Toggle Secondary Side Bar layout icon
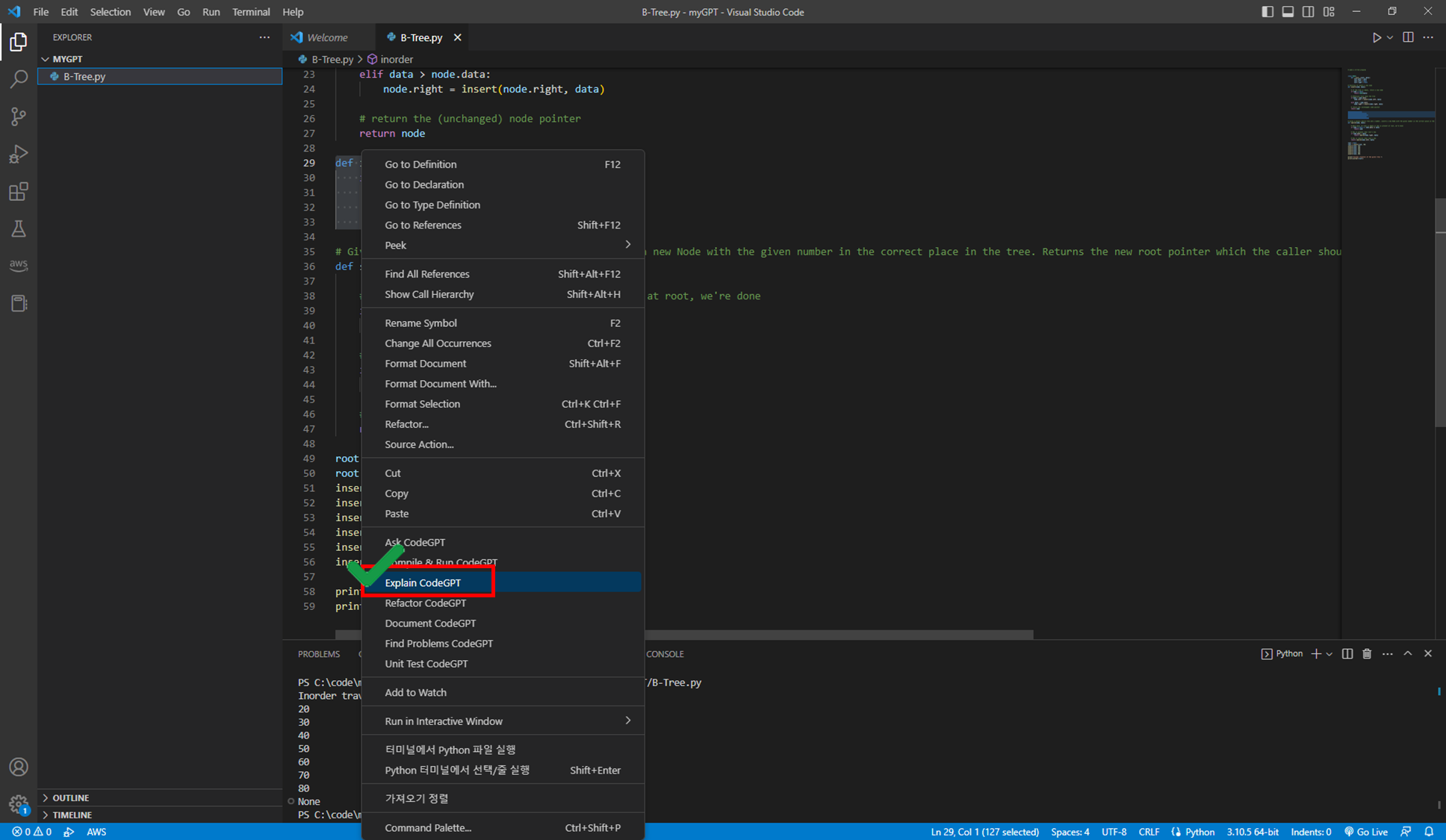1446x840 pixels. tap(1308, 12)
